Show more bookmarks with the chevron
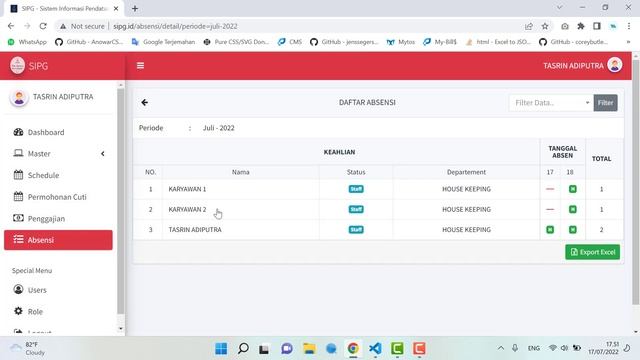Image resolution: width=640 pixels, height=360 pixels. [628, 42]
